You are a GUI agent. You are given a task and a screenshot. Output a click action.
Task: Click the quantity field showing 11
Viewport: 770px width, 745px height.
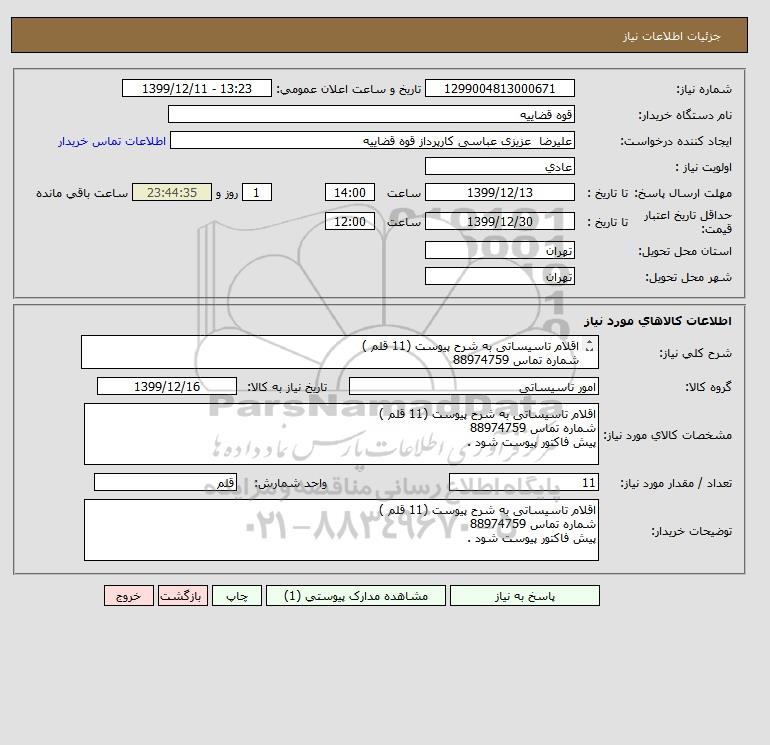pyautogui.click(x=523, y=483)
